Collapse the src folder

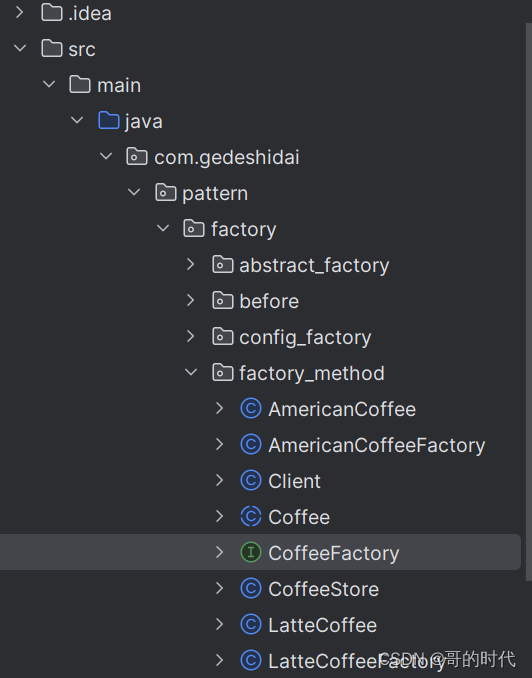(x=20, y=48)
